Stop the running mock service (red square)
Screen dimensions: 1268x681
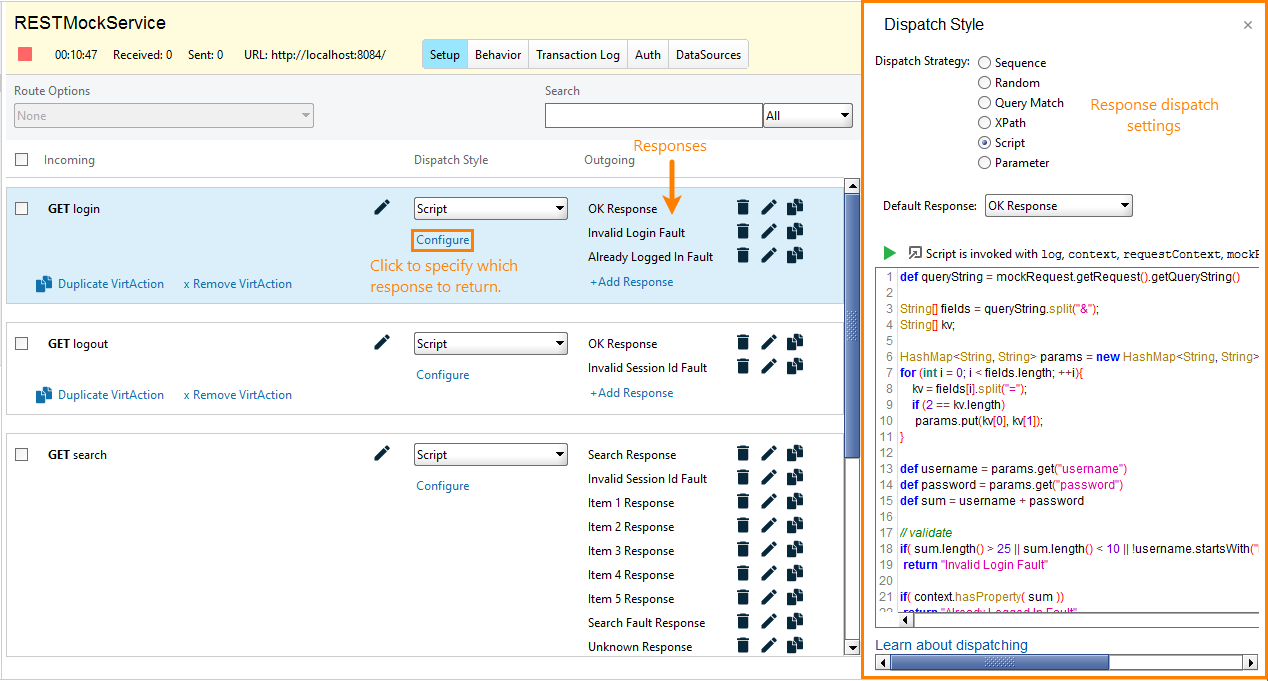click(x=25, y=55)
